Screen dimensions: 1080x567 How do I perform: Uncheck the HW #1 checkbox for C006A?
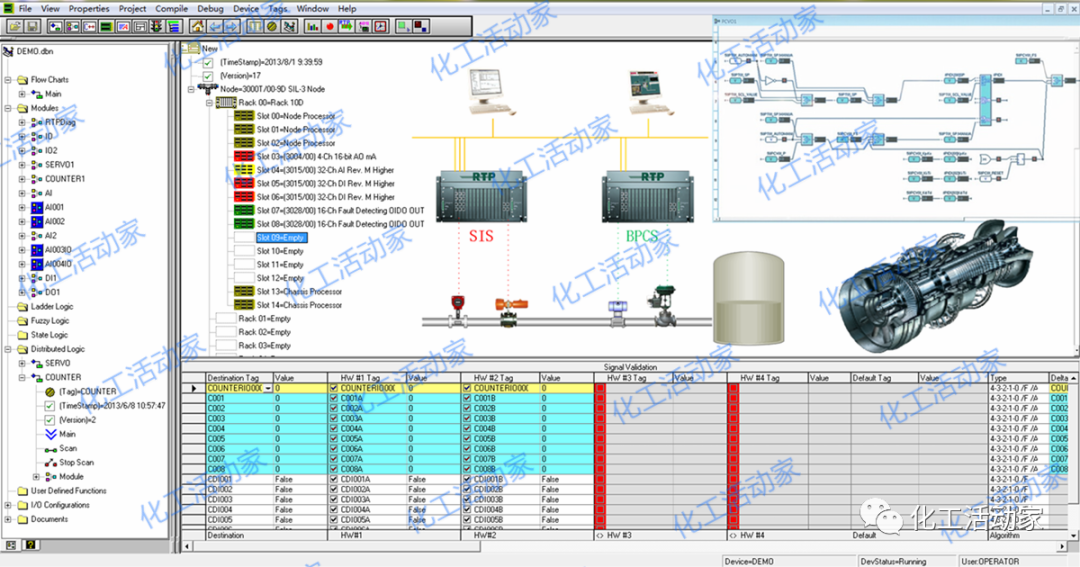tap(334, 449)
